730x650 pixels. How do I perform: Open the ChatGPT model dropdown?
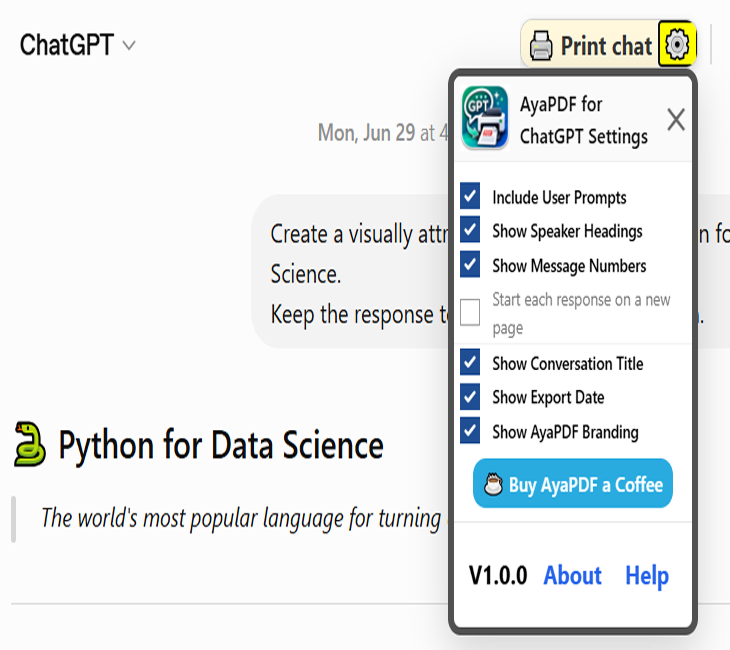[x=77, y=45]
